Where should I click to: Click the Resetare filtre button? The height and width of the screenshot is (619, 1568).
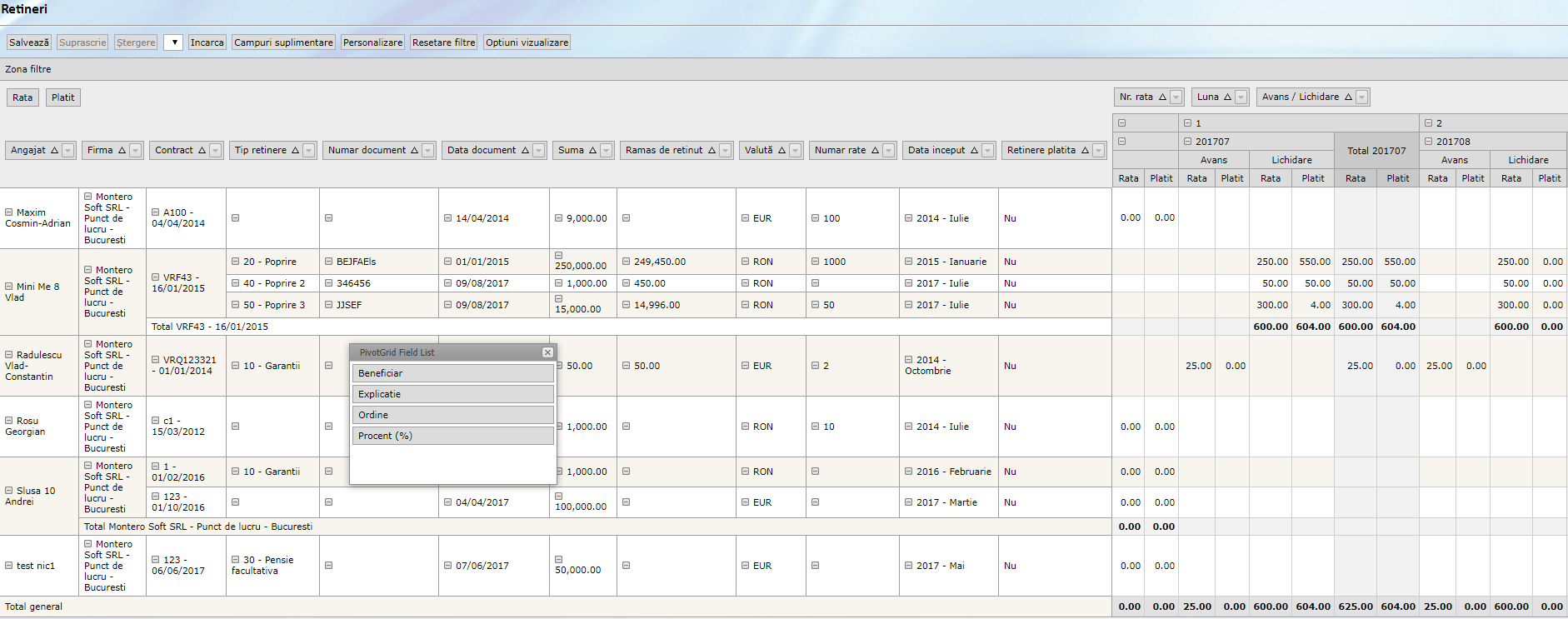pyautogui.click(x=443, y=42)
